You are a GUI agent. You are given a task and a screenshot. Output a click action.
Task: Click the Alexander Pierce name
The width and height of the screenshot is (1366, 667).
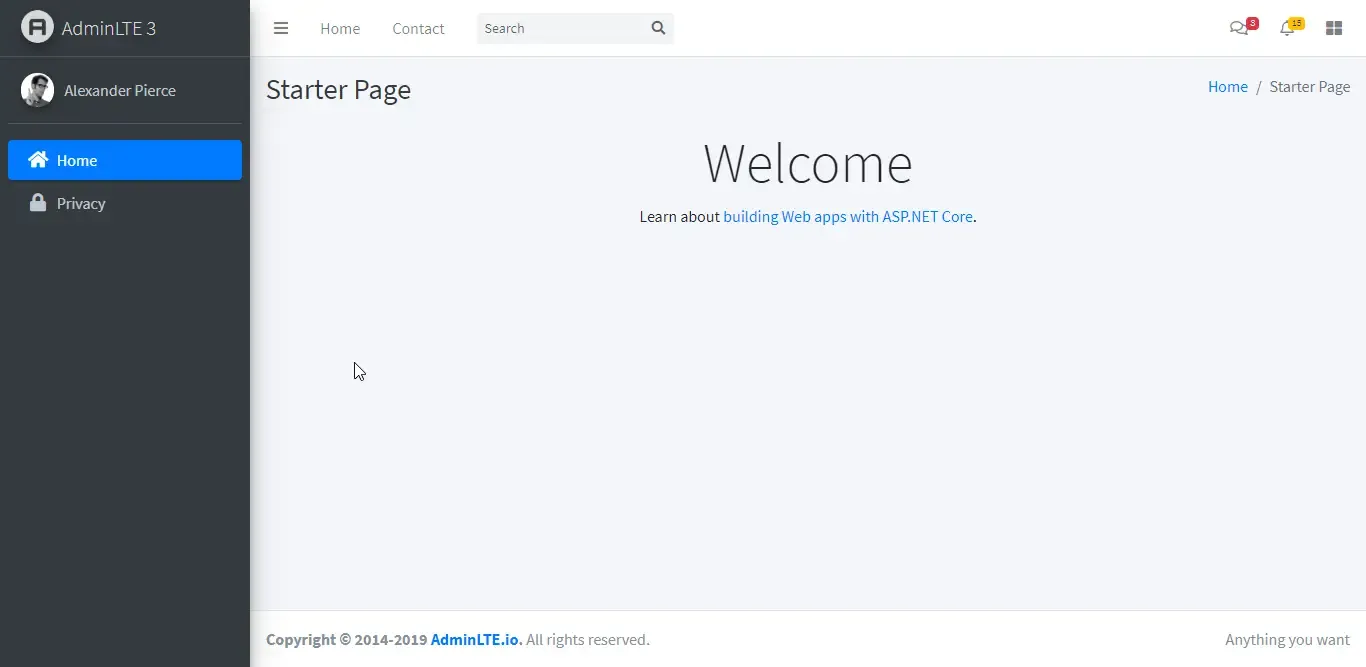(x=120, y=90)
